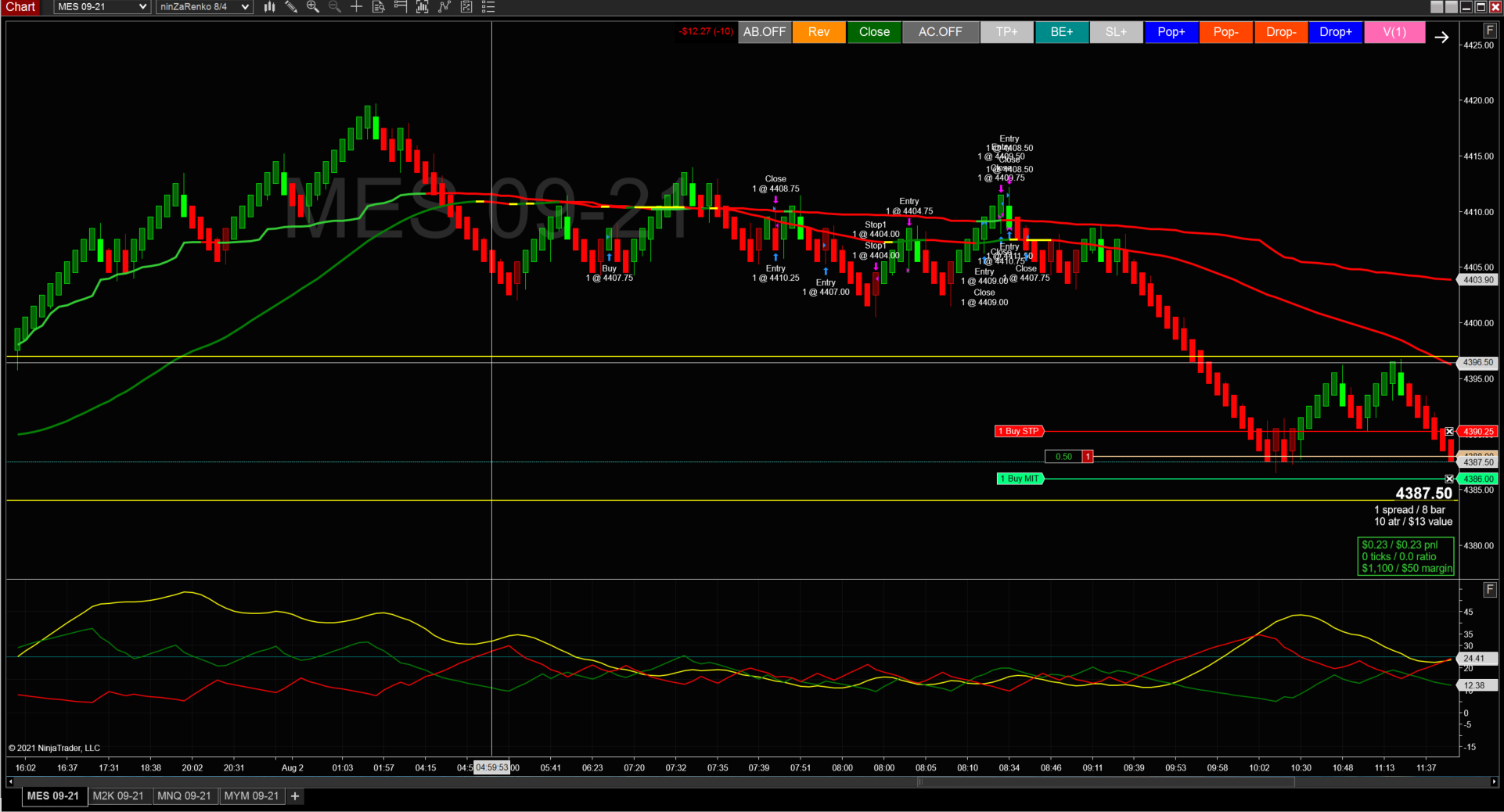This screenshot has width=1504, height=812.
Task: Select the 1 Buy STP order label
Action: (x=1019, y=432)
